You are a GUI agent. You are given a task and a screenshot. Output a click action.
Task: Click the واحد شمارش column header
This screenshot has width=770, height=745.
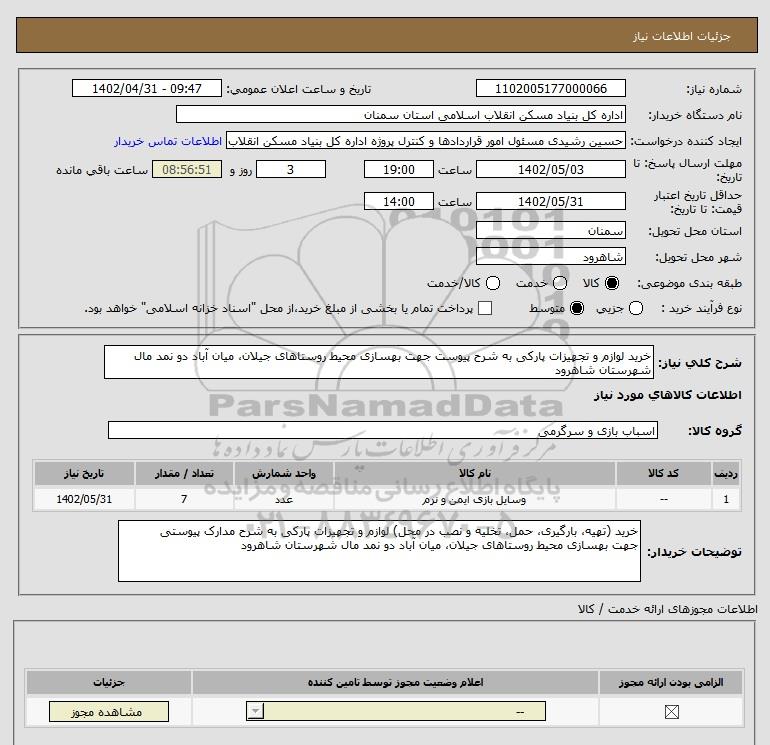tap(284, 473)
